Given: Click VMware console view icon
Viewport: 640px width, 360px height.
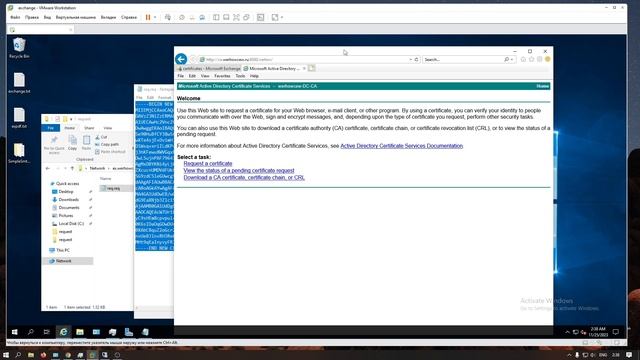Looking at the screenshot, I should tap(260, 17).
